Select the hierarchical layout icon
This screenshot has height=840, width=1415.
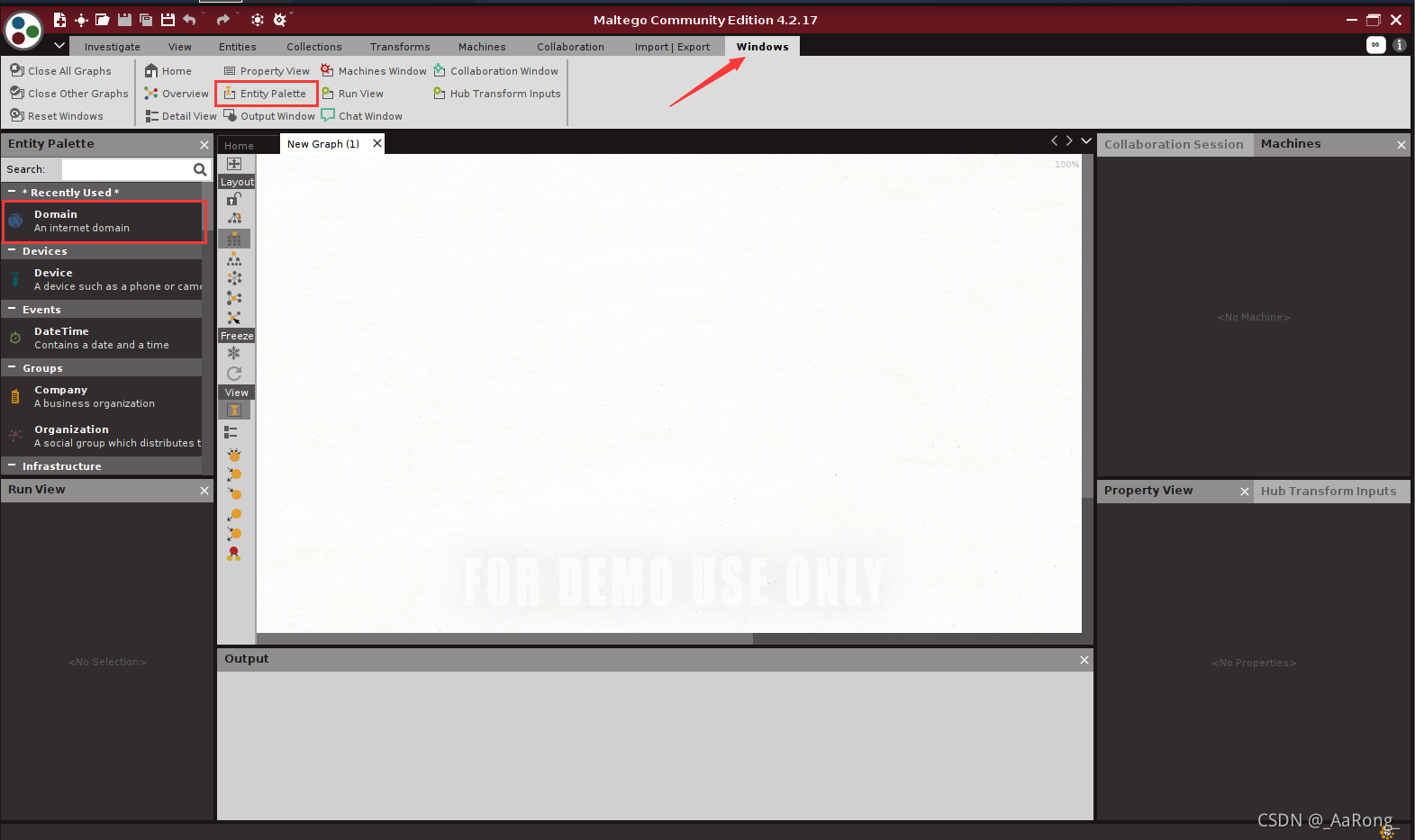click(234, 259)
